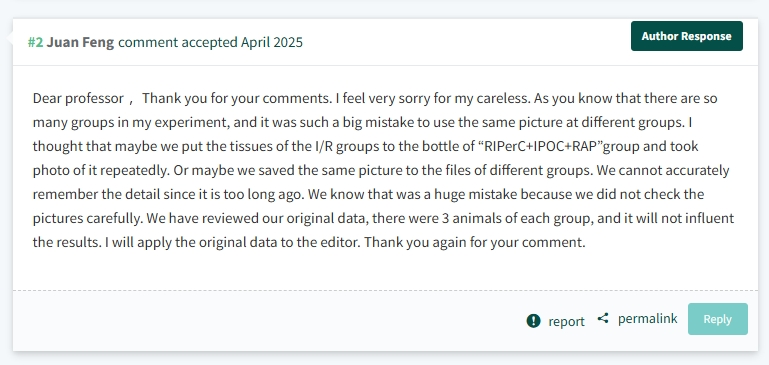Open the "permalink" text link
This screenshot has width=769, height=365.
pyautogui.click(x=647, y=318)
